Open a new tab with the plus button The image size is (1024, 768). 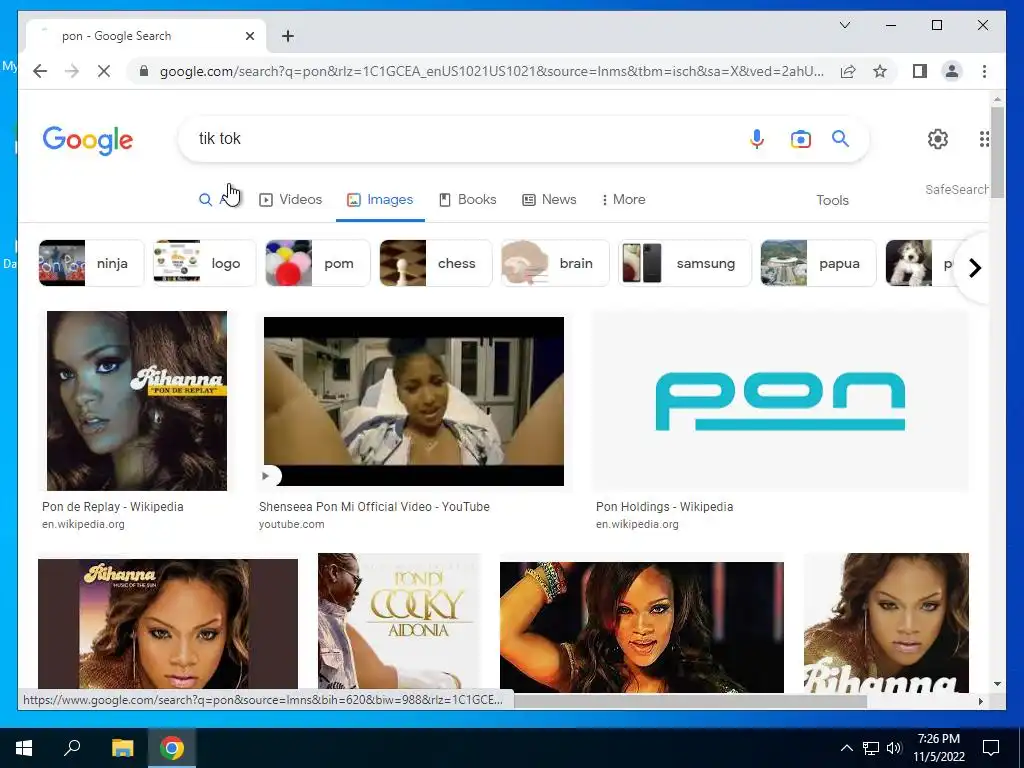(288, 36)
